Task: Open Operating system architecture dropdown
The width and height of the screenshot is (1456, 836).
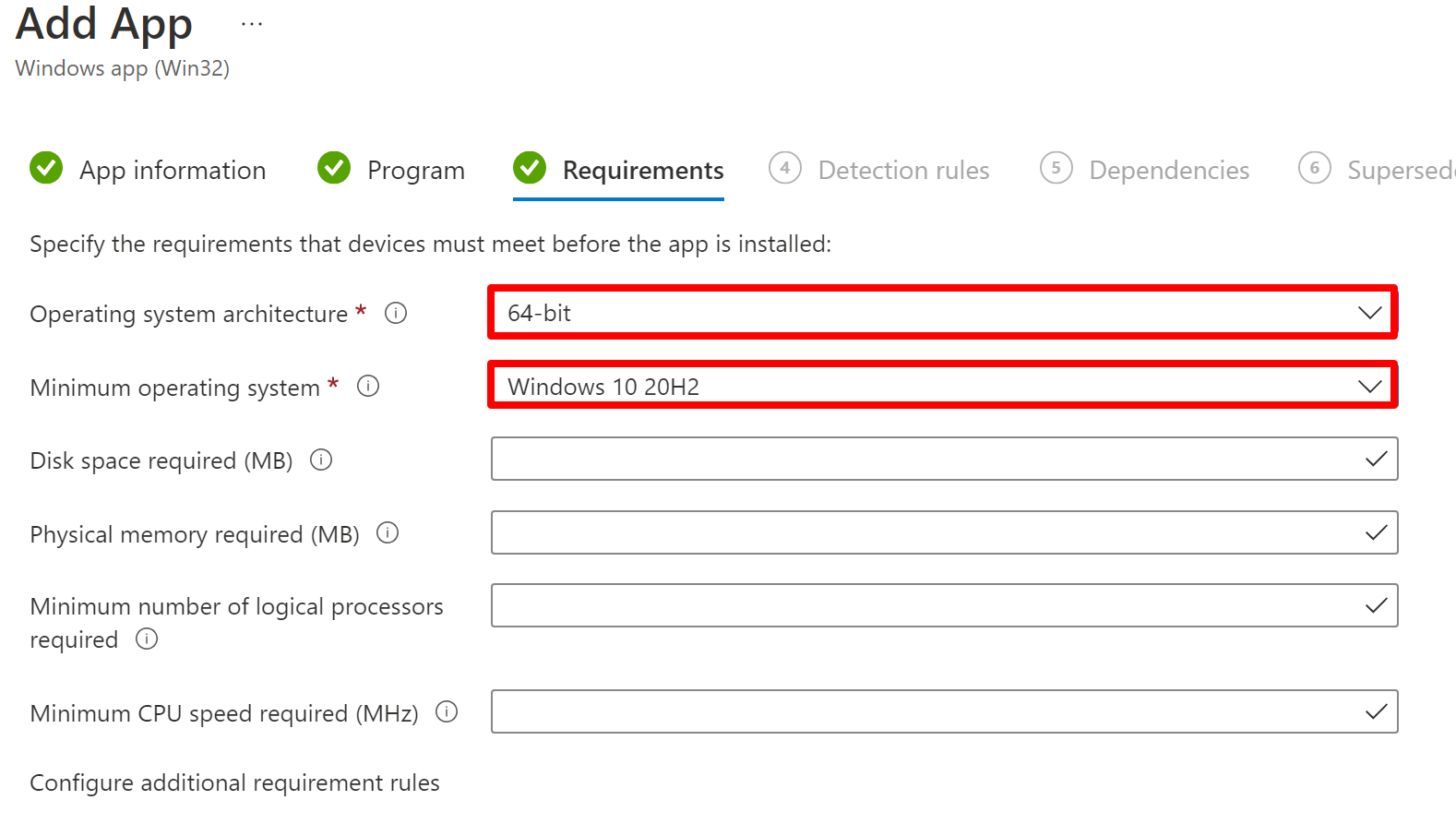Action: [942, 313]
